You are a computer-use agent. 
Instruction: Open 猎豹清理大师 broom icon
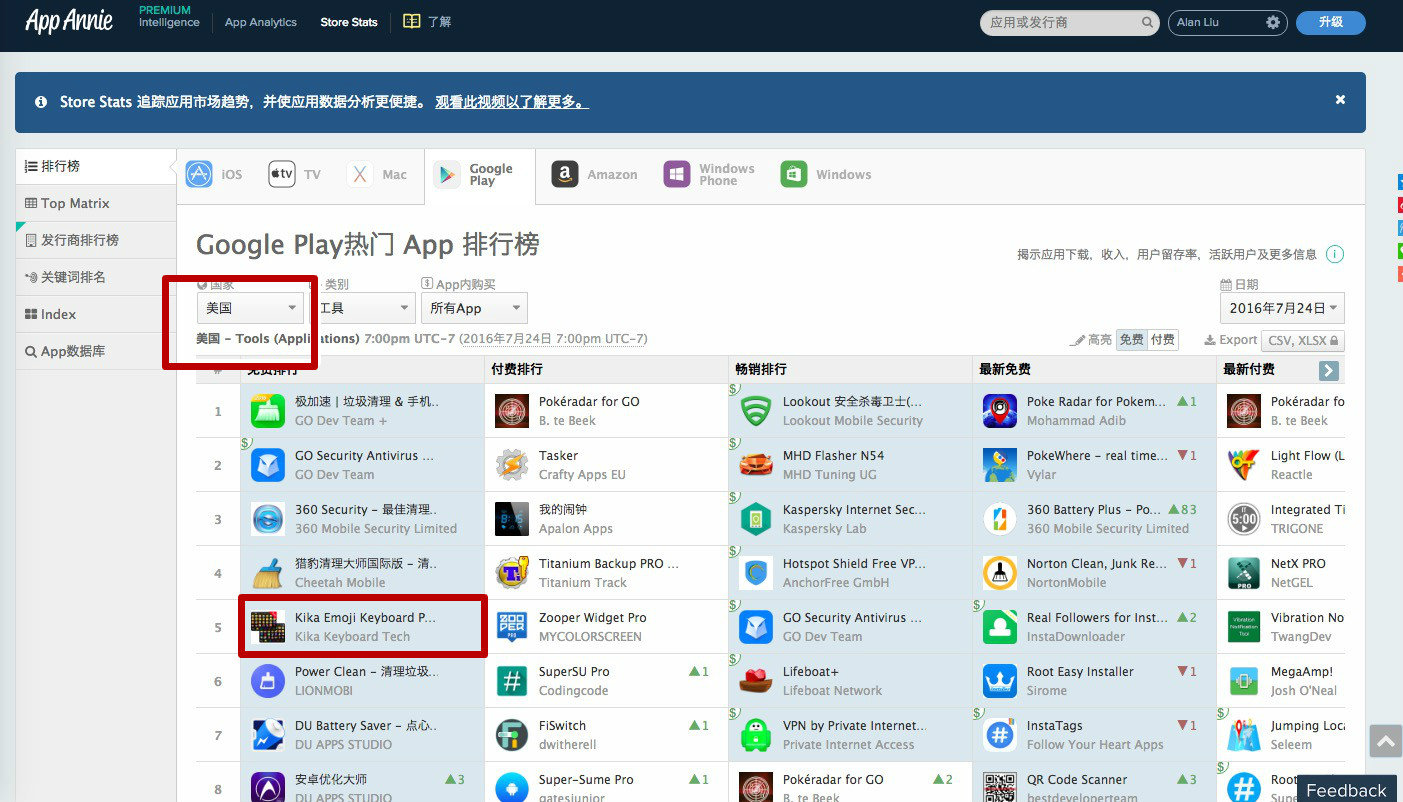tap(268, 573)
